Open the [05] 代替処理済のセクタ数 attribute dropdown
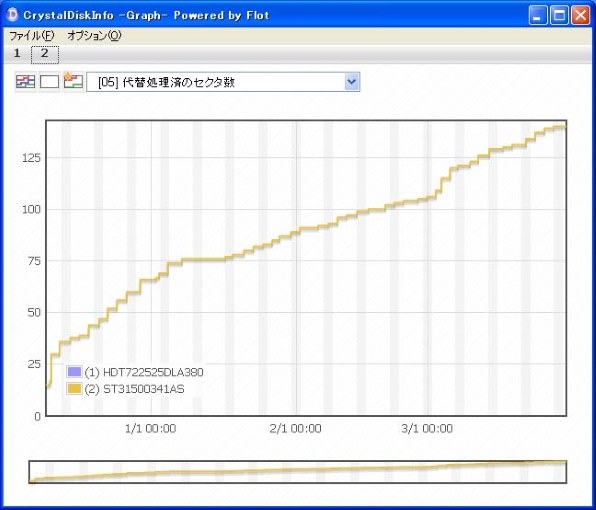This screenshot has height=510, width=596. point(223,82)
